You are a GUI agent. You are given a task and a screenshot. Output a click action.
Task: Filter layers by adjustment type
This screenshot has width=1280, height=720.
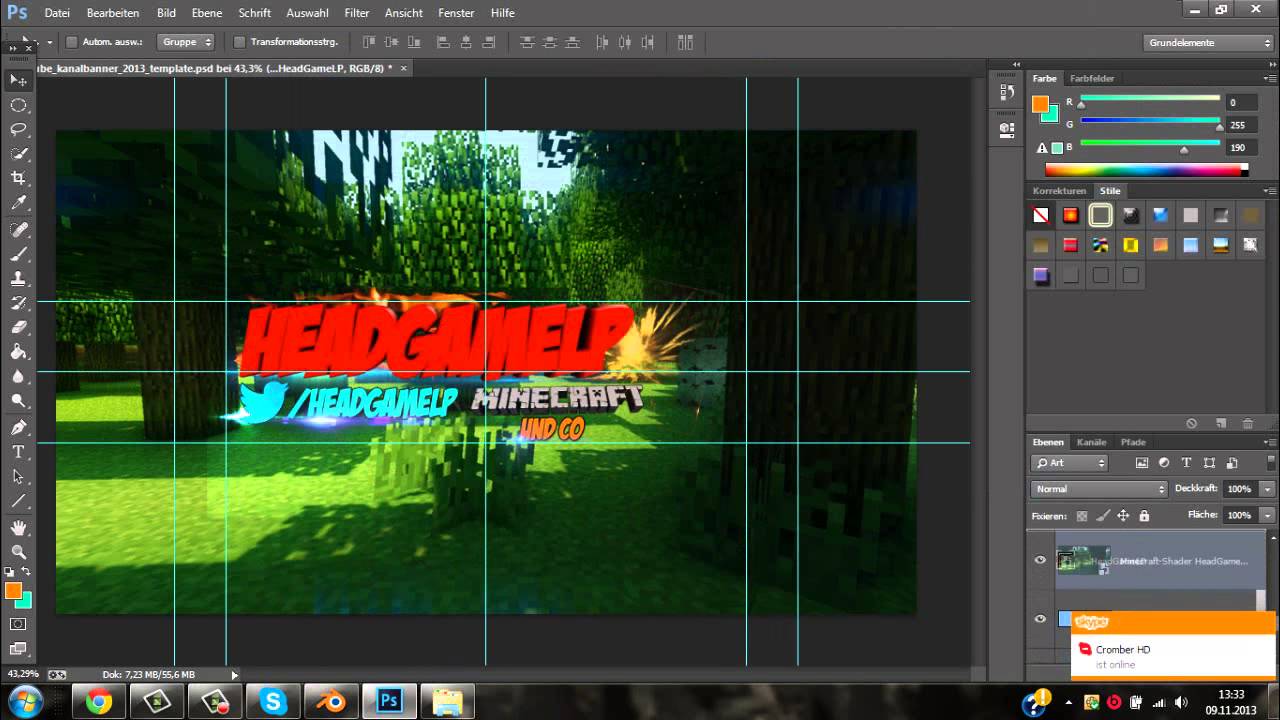point(1164,463)
